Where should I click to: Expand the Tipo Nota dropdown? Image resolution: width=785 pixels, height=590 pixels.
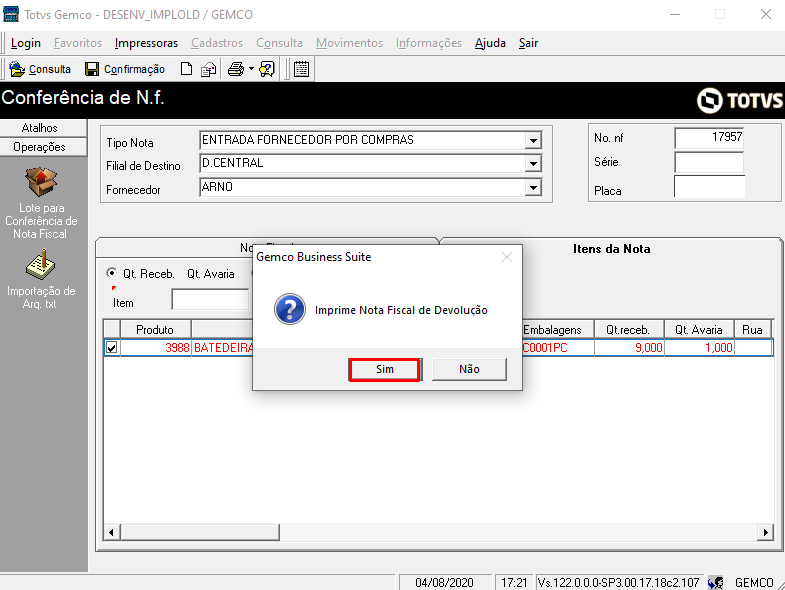(x=534, y=140)
